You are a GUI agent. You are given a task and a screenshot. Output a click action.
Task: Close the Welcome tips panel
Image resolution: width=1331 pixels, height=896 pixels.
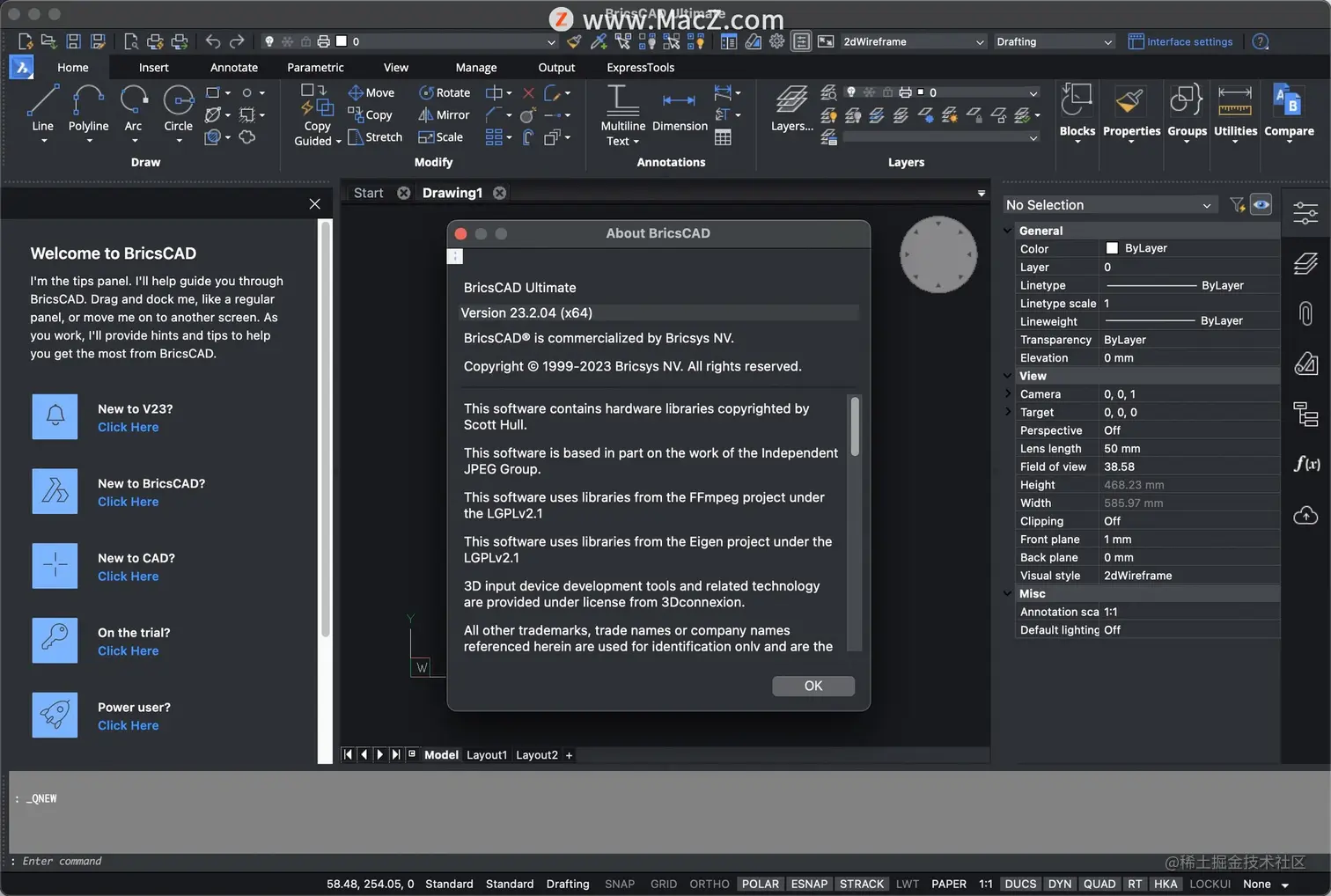coord(314,203)
